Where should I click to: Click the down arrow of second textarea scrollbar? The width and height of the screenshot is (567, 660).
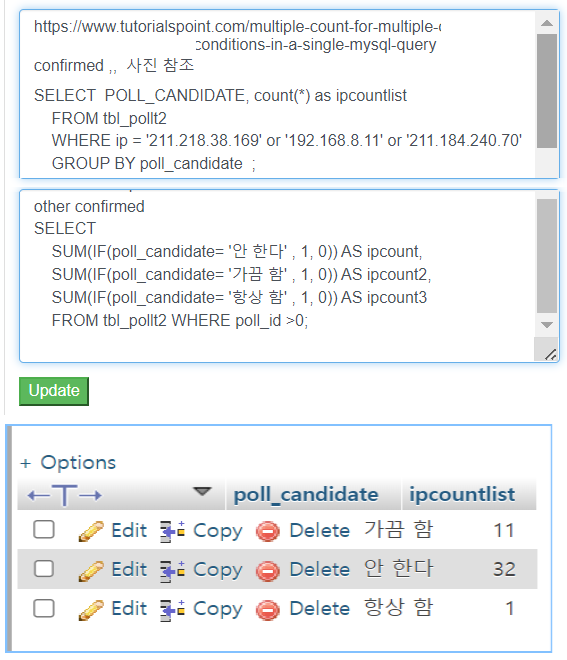click(547, 325)
